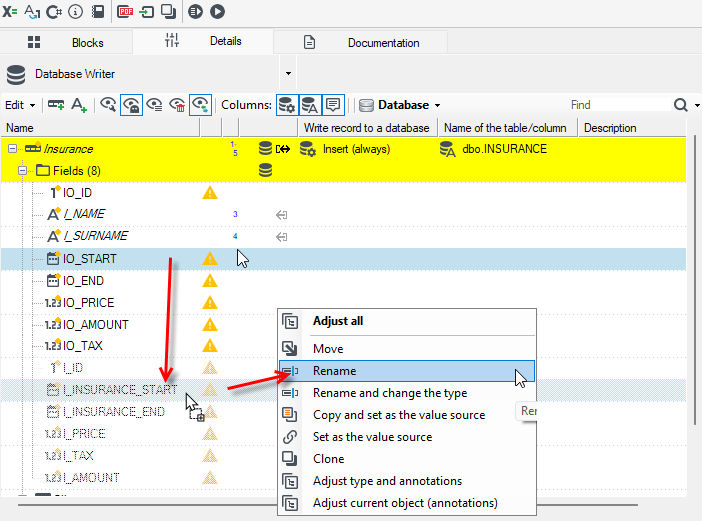
Task: Toggle the eye with lock visibility button
Action: click(131, 105)
